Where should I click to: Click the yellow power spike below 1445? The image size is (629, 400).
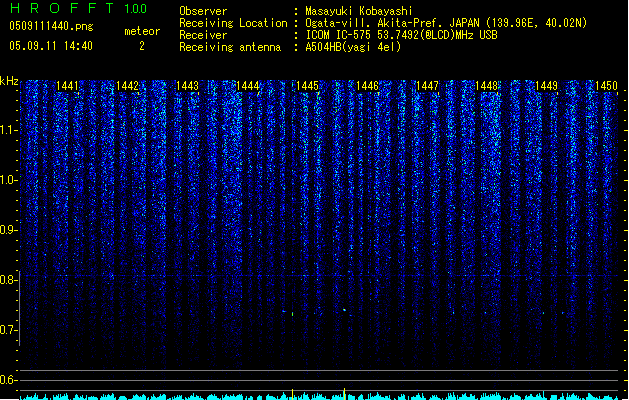coord(292,394)
